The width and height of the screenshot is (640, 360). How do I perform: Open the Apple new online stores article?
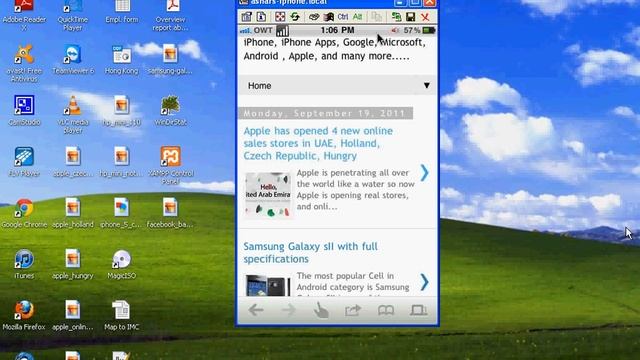pyautogui.click(x=318, y=143)
